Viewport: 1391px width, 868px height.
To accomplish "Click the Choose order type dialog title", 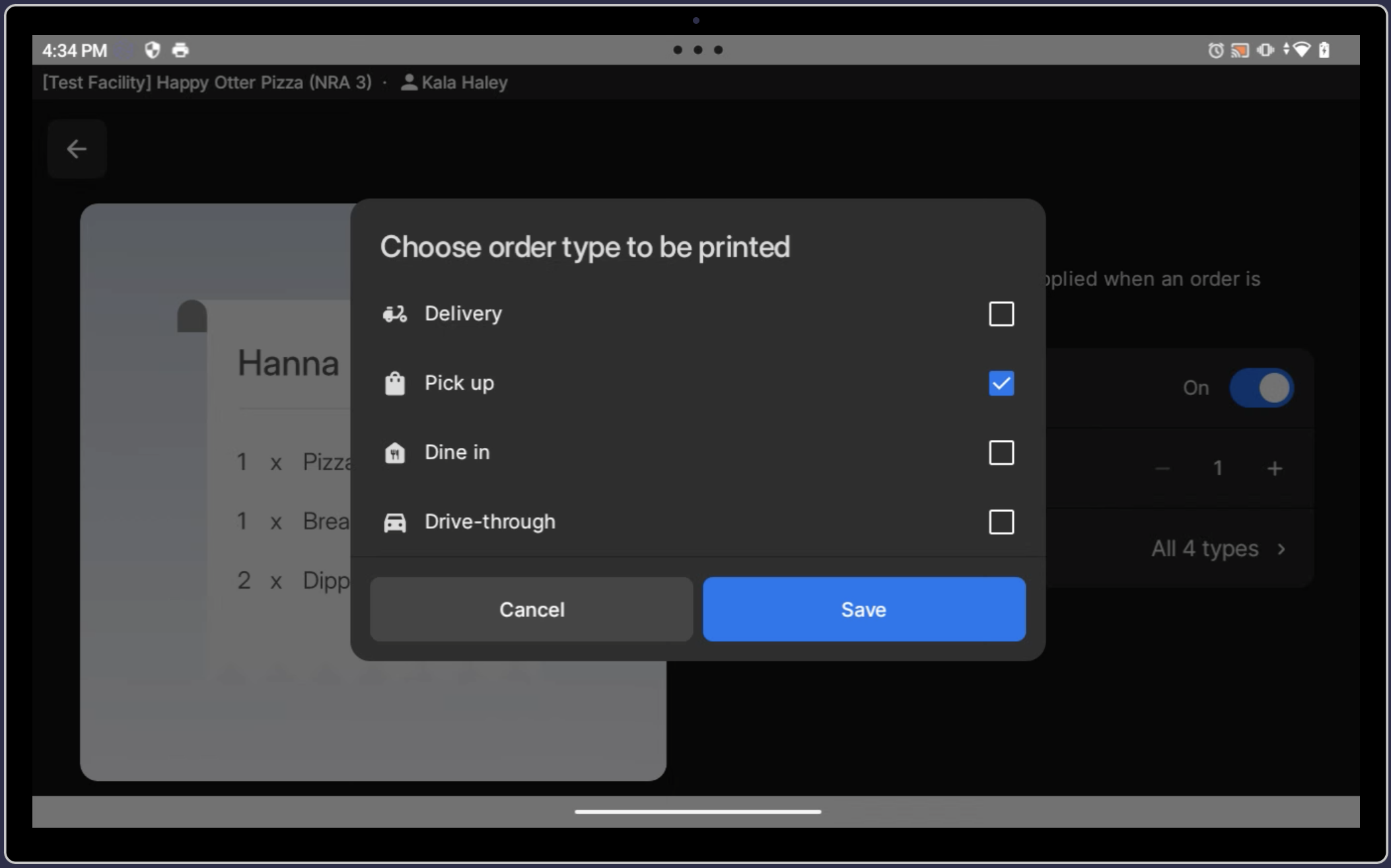I will [585, 247].
